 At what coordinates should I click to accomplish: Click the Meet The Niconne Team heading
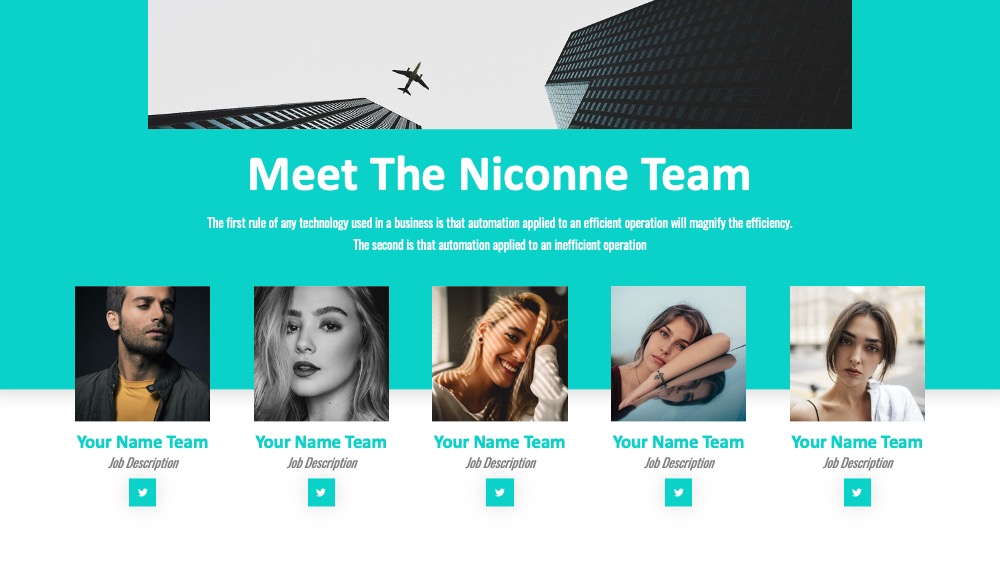tap(499, 173)
